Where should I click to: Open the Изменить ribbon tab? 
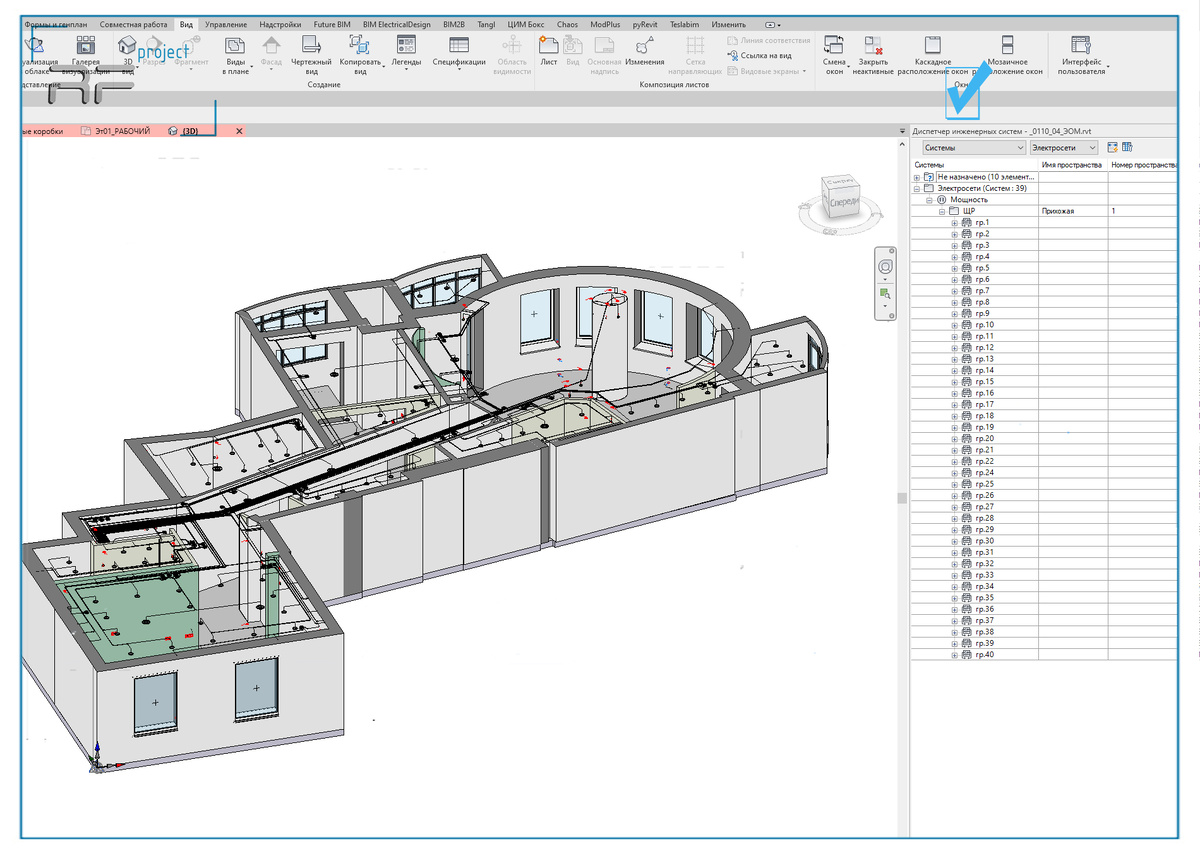[729, 23]
